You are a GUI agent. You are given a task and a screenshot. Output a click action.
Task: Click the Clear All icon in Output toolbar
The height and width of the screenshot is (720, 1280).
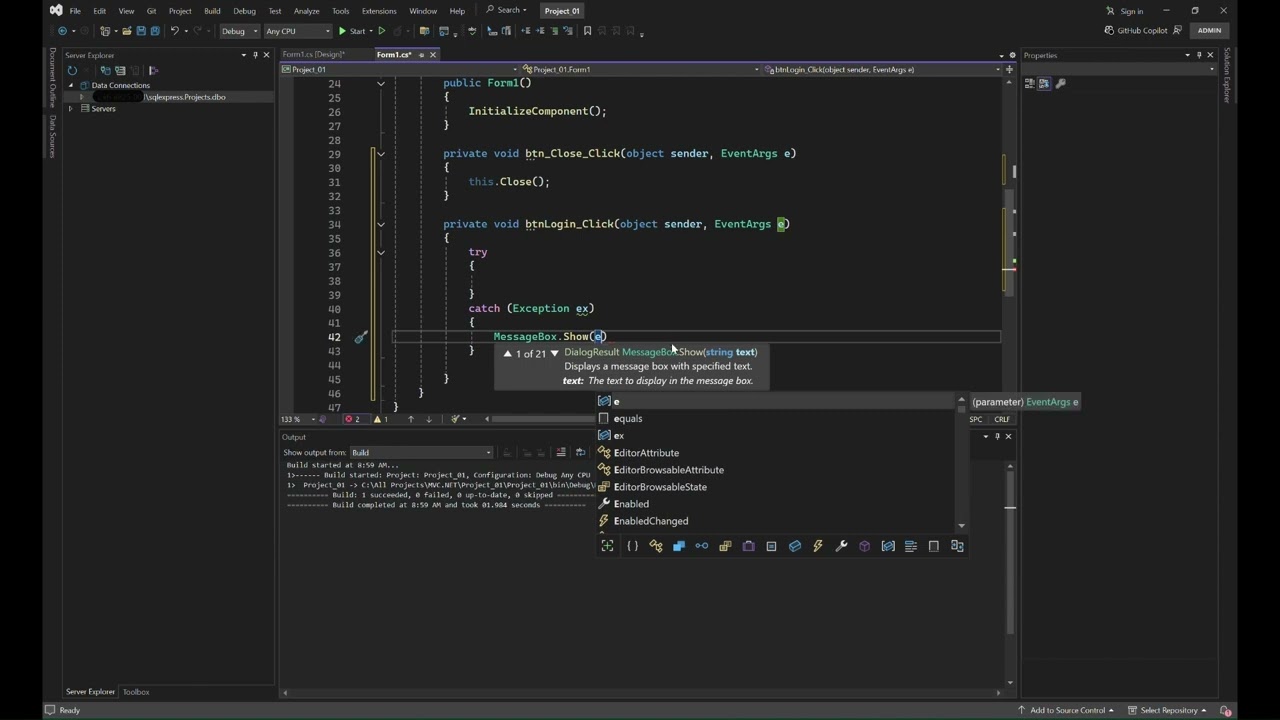tap(561, 453)
